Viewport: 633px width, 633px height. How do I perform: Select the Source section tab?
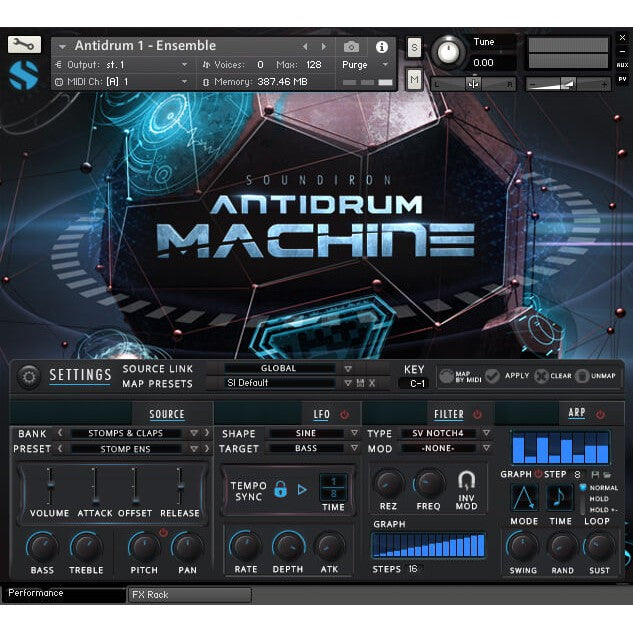pyautogui.click(x=167, y=415)
